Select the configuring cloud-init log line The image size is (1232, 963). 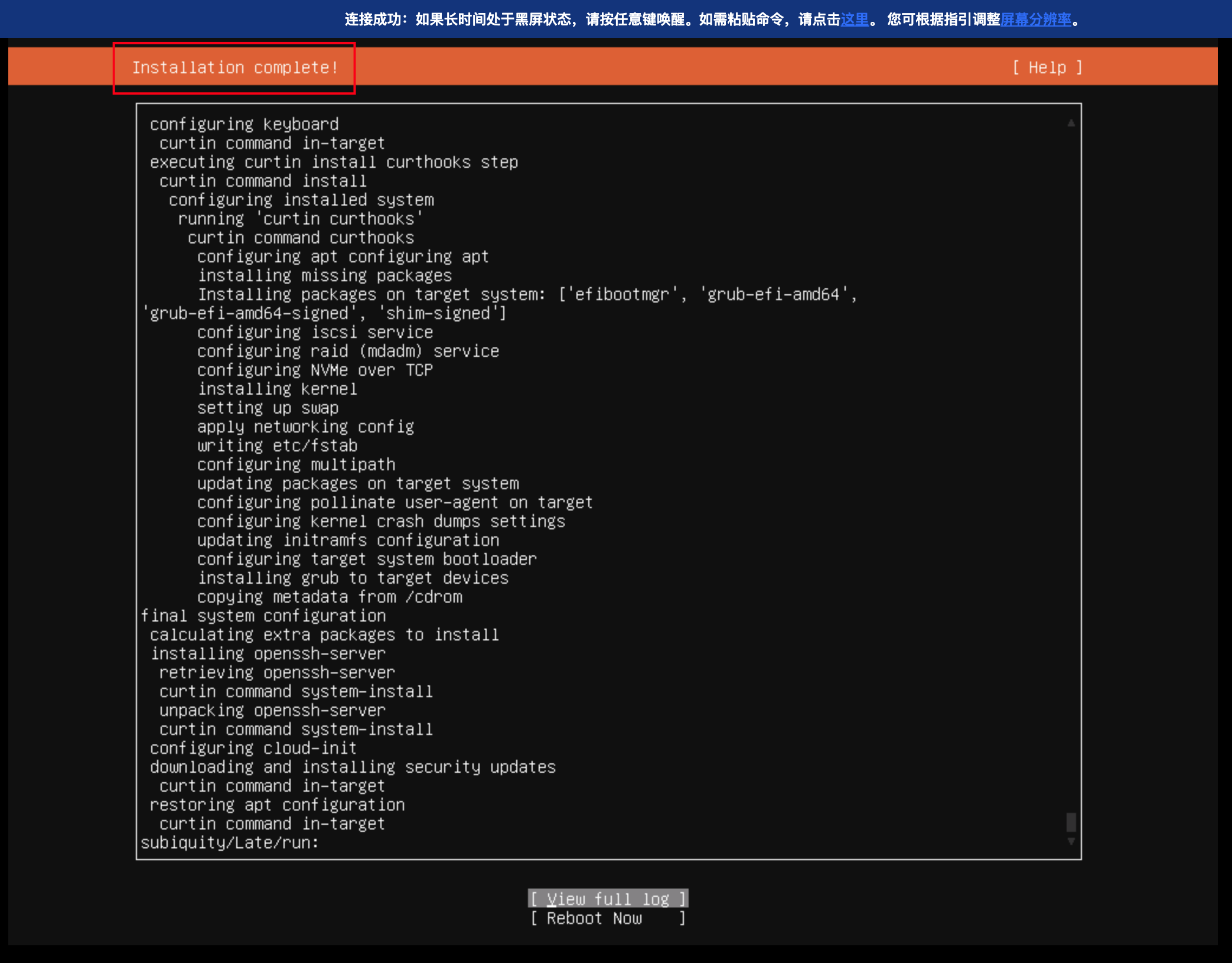point(253,748)
